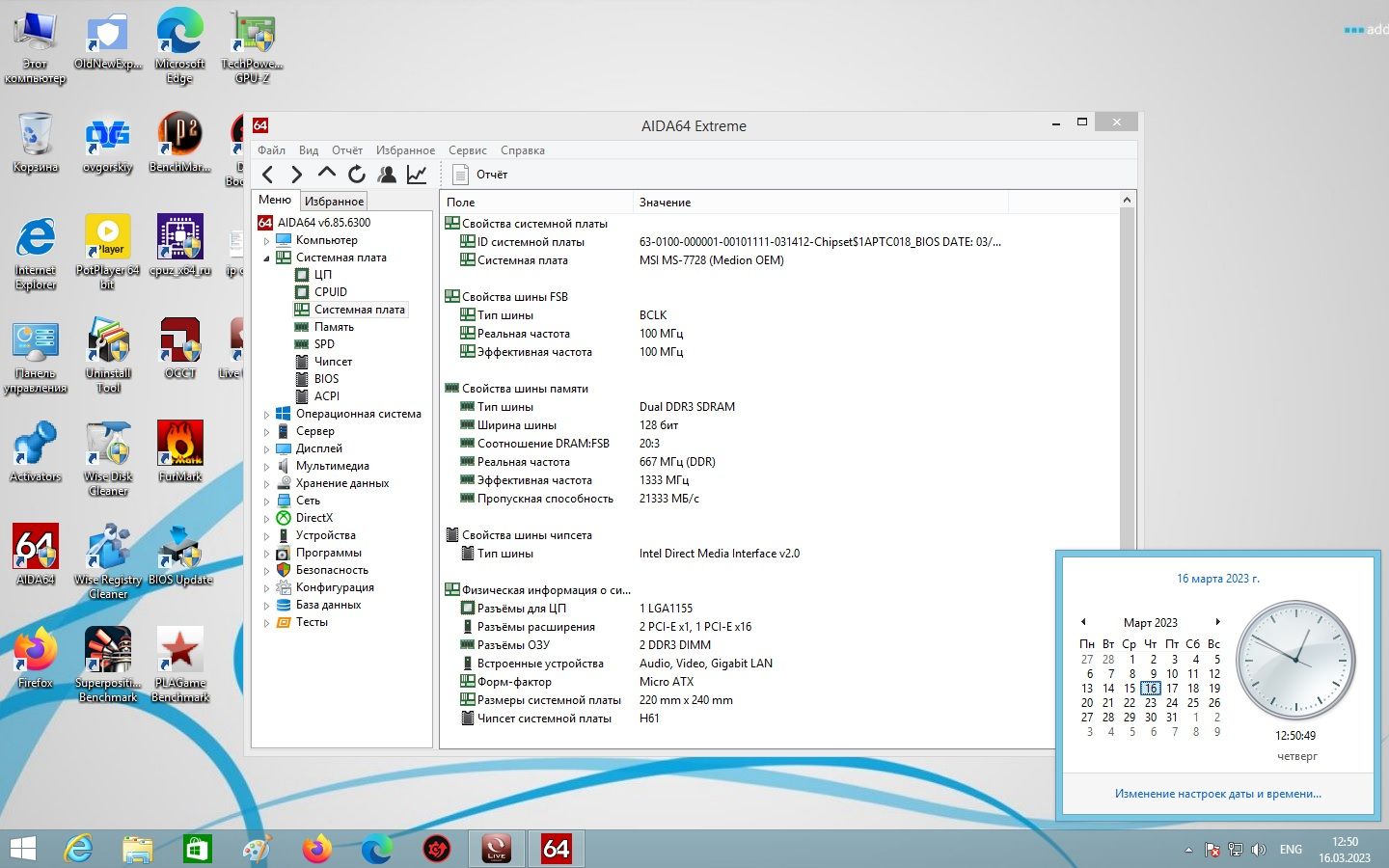Open the Вид menu
The width and height of the screenshot is (1389, 868).
pos(309,150)
